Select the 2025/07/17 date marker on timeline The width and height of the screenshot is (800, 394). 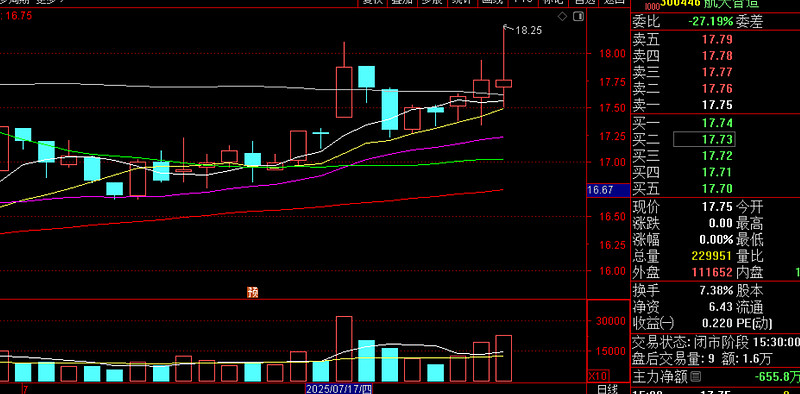pyautogui.click(x=339, y=389)
